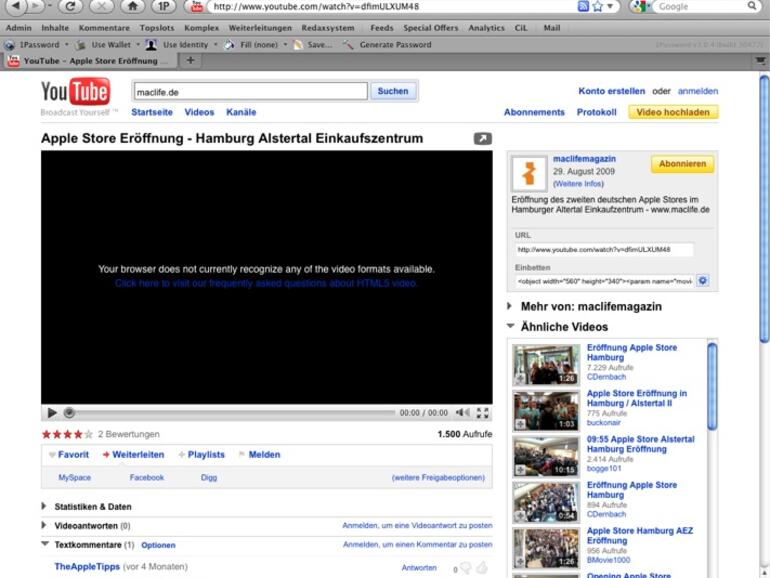Open the Fill (none) dropdown
This screenshot has height=578, width=770.
pyautogui.click(x=285, y=45)
